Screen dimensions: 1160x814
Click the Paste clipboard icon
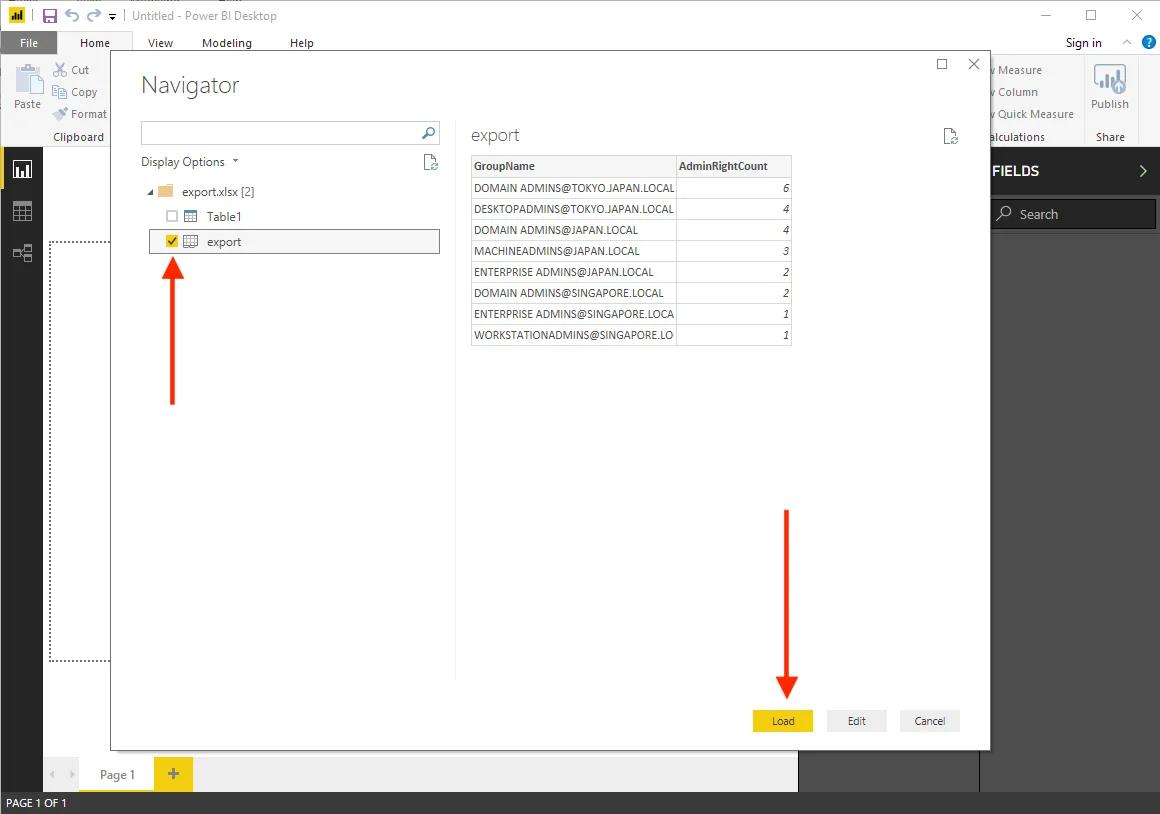tap(28, 80)
